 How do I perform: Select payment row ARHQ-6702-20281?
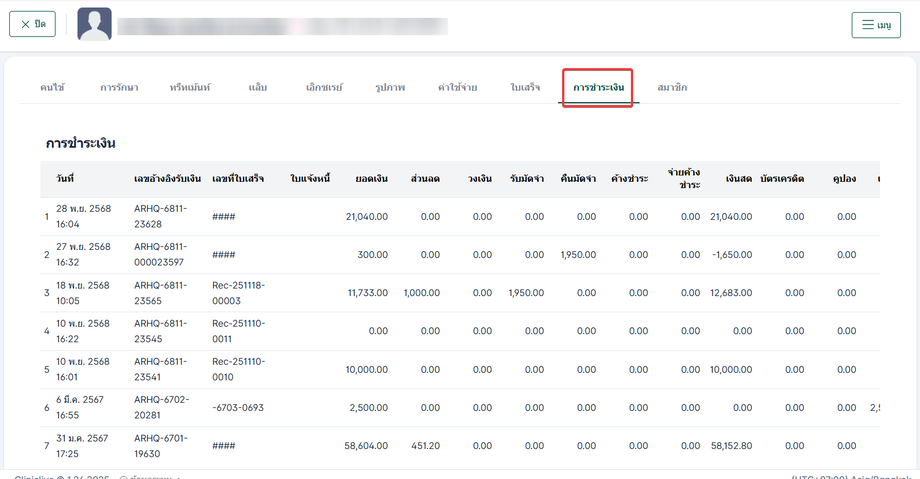[161, 408]
